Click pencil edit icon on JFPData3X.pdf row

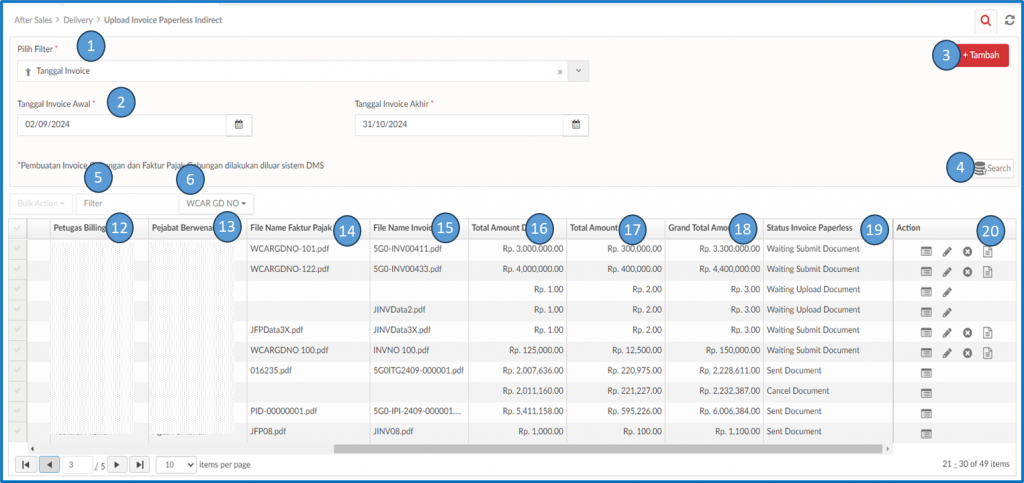click(947, 333)
